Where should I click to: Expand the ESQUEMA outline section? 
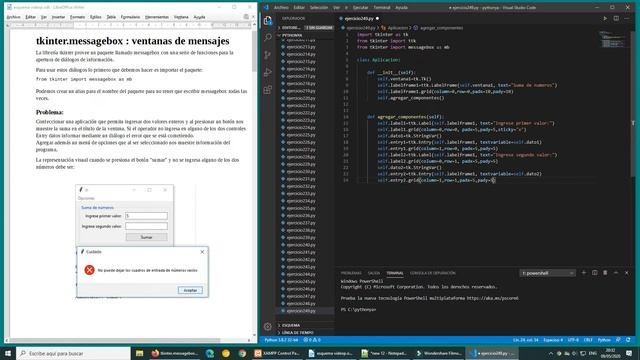(x=305, y=325)
